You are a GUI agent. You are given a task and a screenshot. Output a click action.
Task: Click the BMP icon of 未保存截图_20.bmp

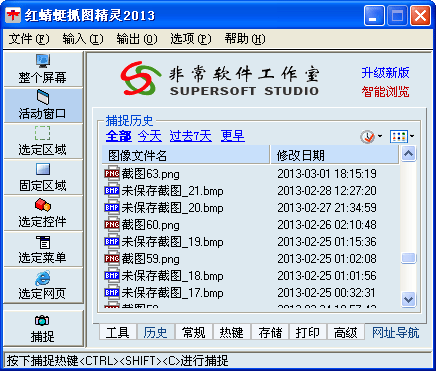112,208
